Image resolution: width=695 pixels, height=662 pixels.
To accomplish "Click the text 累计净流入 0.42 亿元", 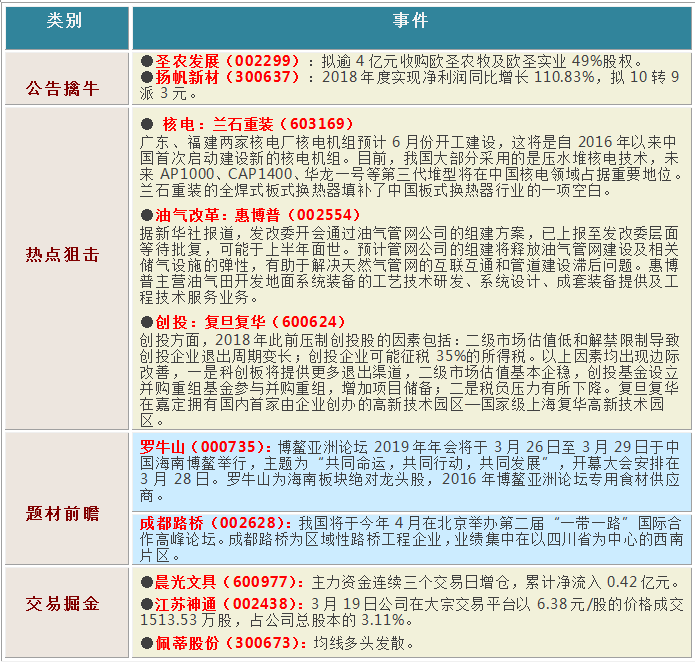I will point(597,582).
